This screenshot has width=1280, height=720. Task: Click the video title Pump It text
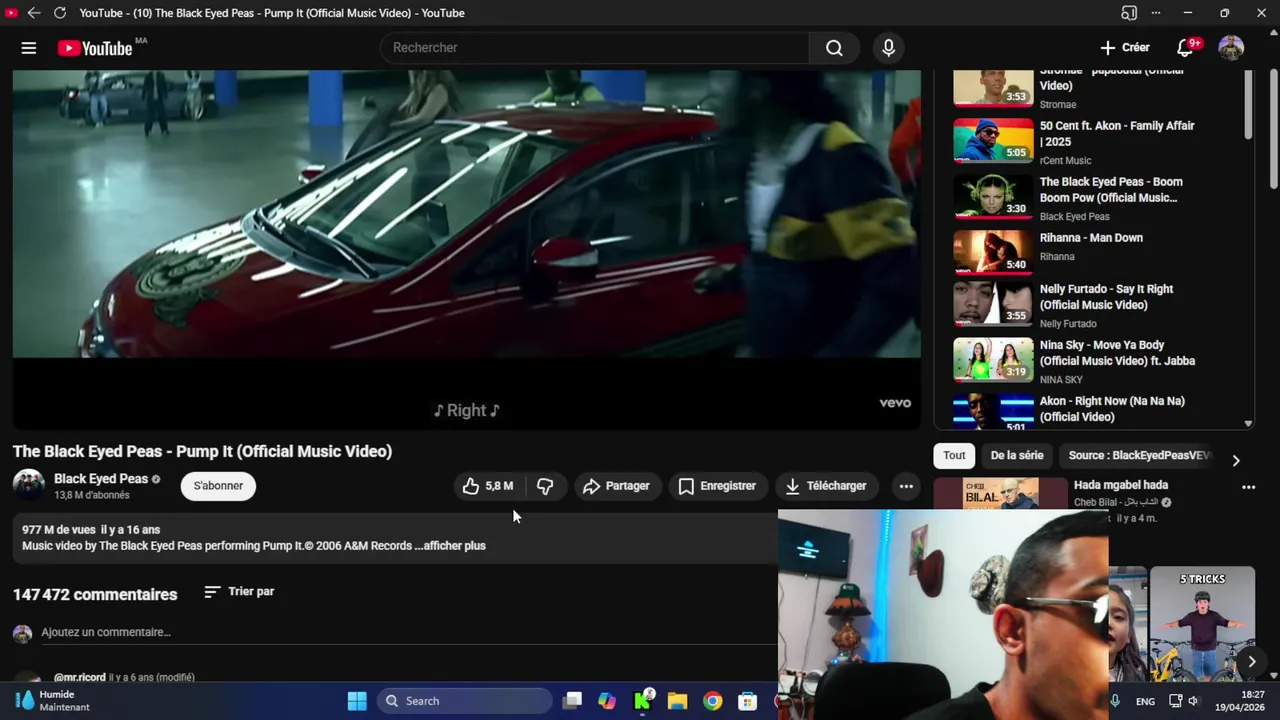click(202, 451)
